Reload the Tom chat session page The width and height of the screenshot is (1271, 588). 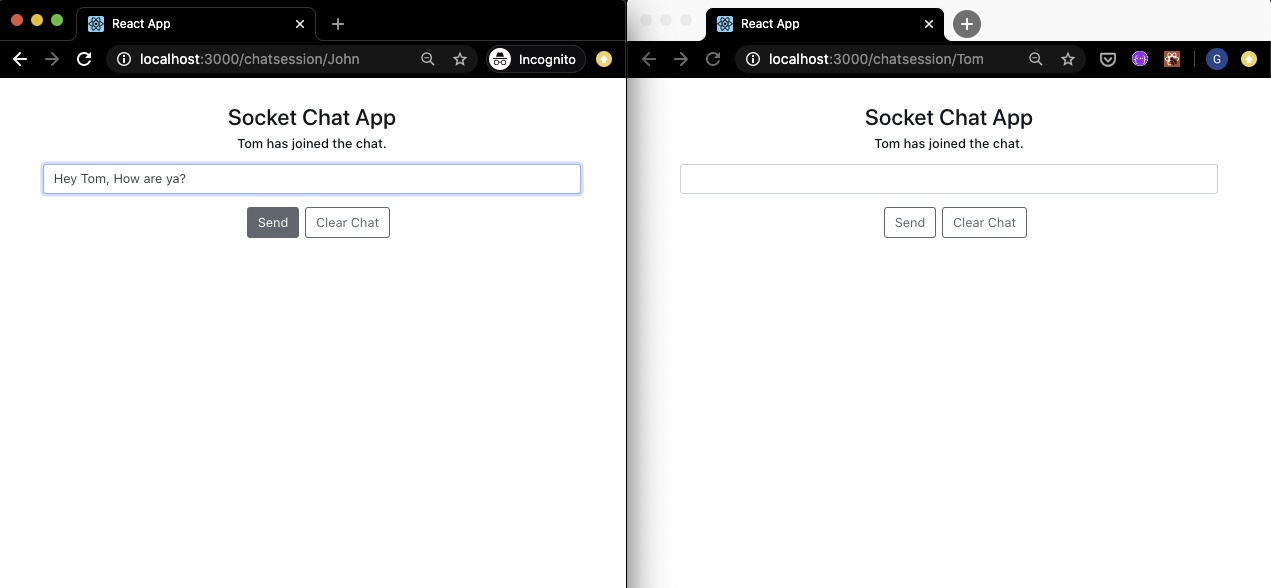click(713, 59)
